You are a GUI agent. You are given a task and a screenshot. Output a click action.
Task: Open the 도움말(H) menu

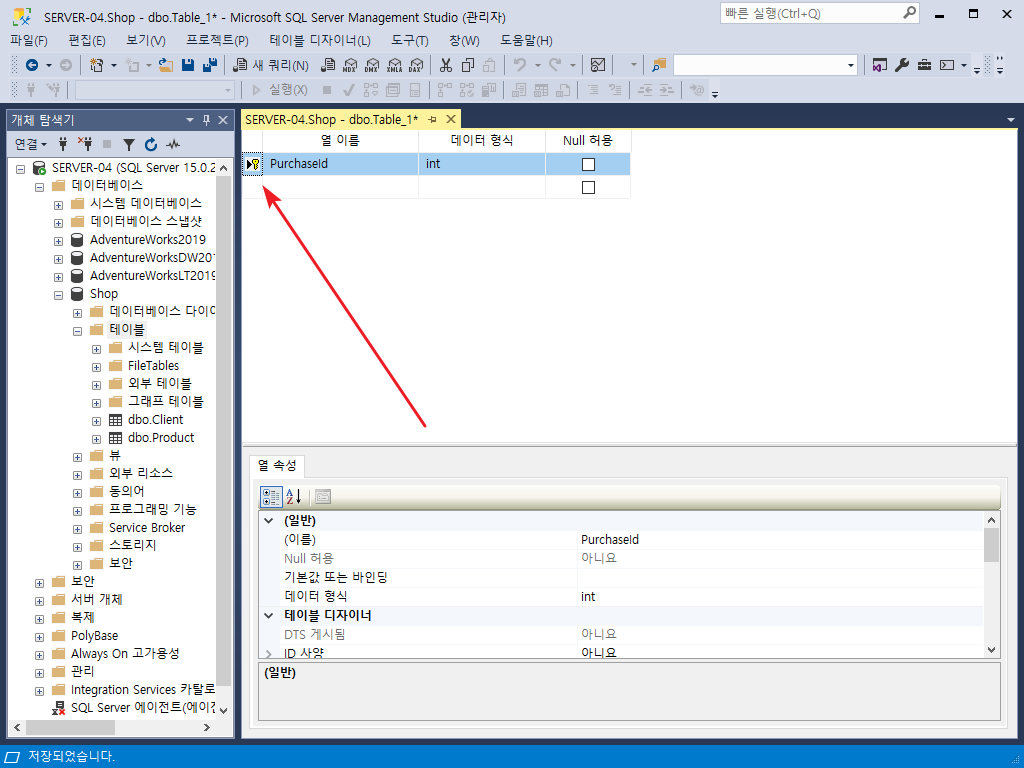(526, 40)
